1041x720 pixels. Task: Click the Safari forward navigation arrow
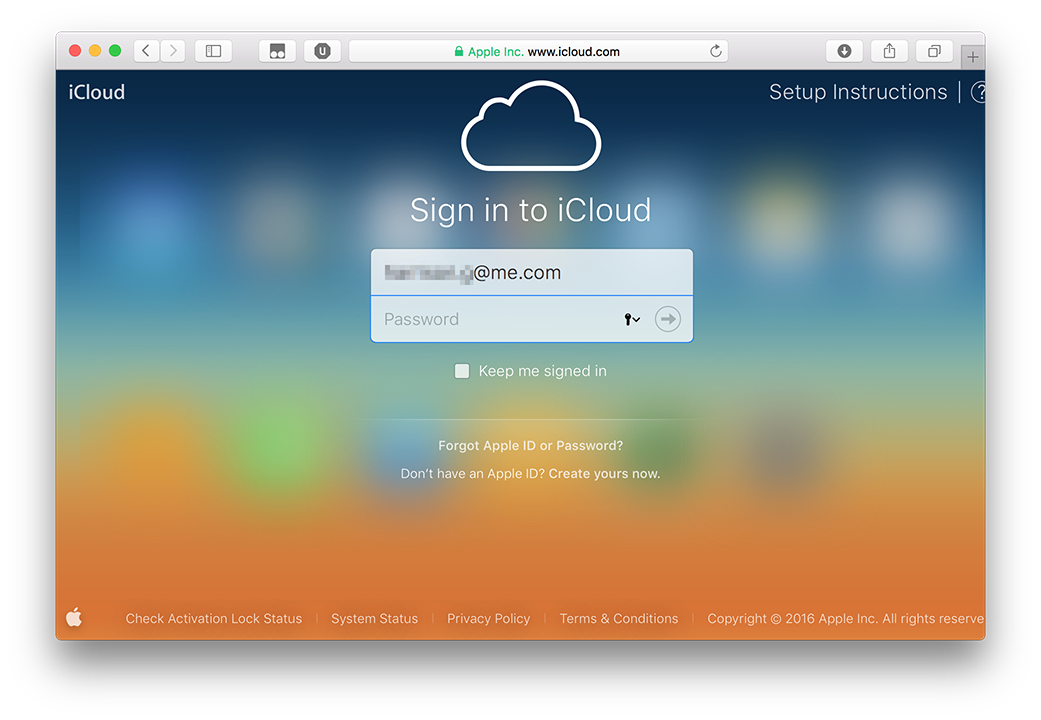click(x=173, y=51)
